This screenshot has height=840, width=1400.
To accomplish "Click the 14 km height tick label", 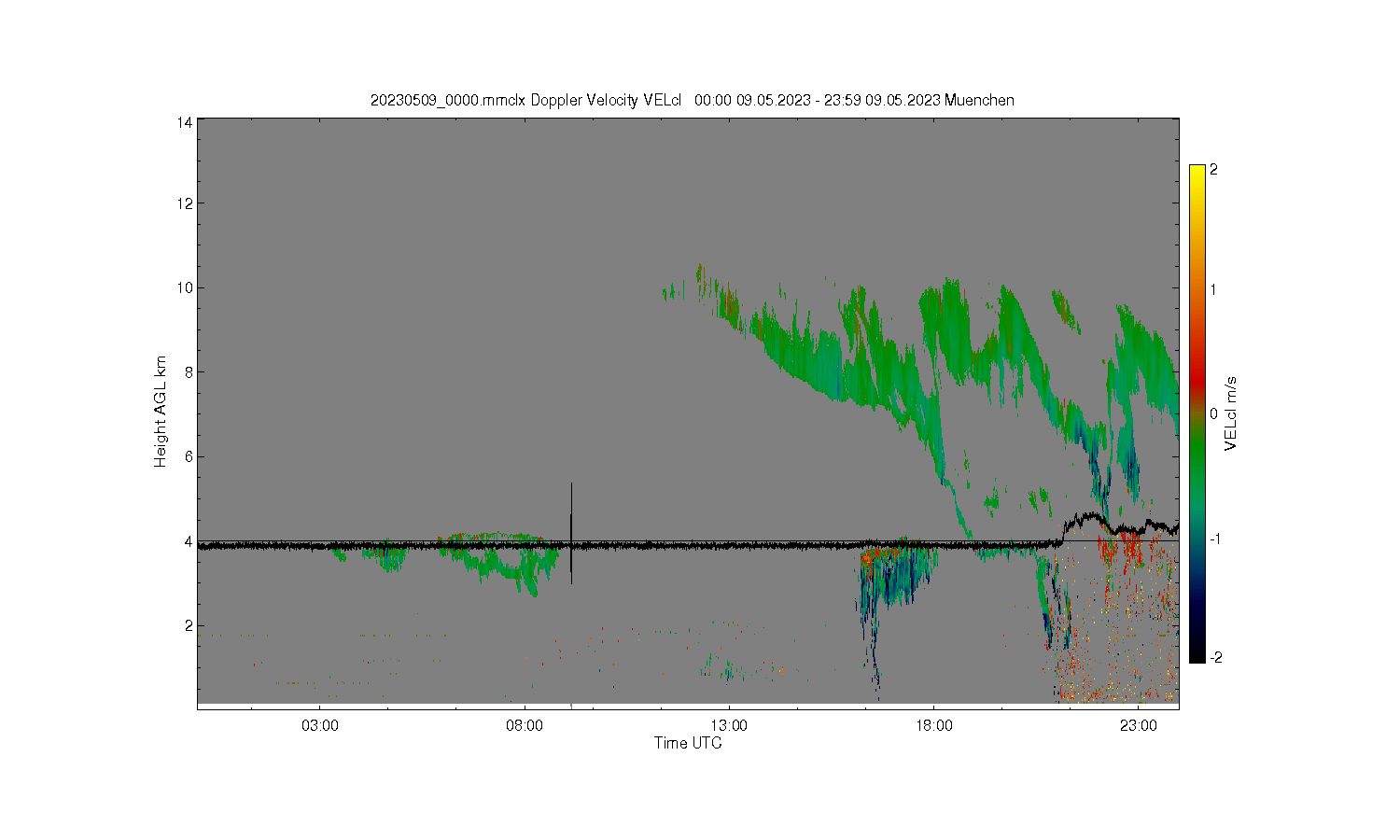I will (x=185, y=122).
